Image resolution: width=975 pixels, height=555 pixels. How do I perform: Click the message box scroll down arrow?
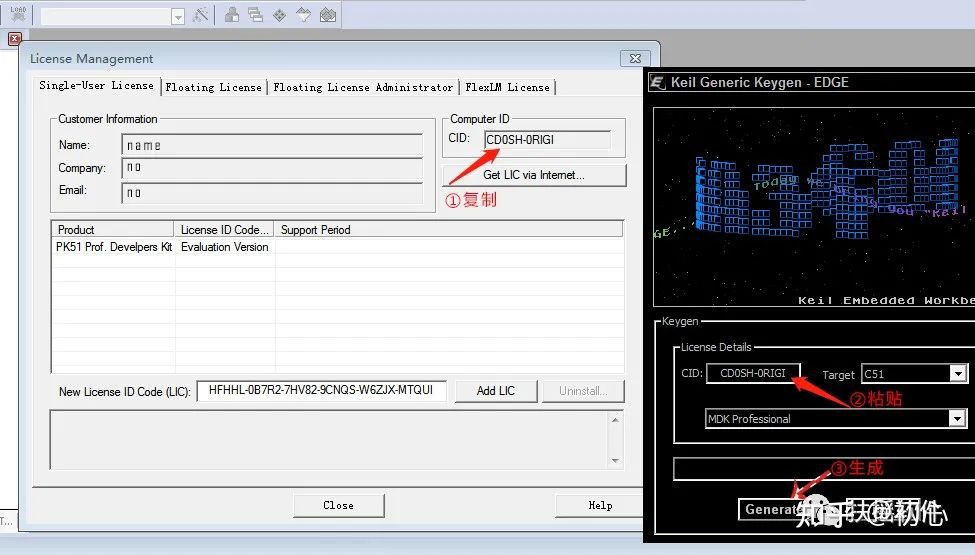(615, 461)
